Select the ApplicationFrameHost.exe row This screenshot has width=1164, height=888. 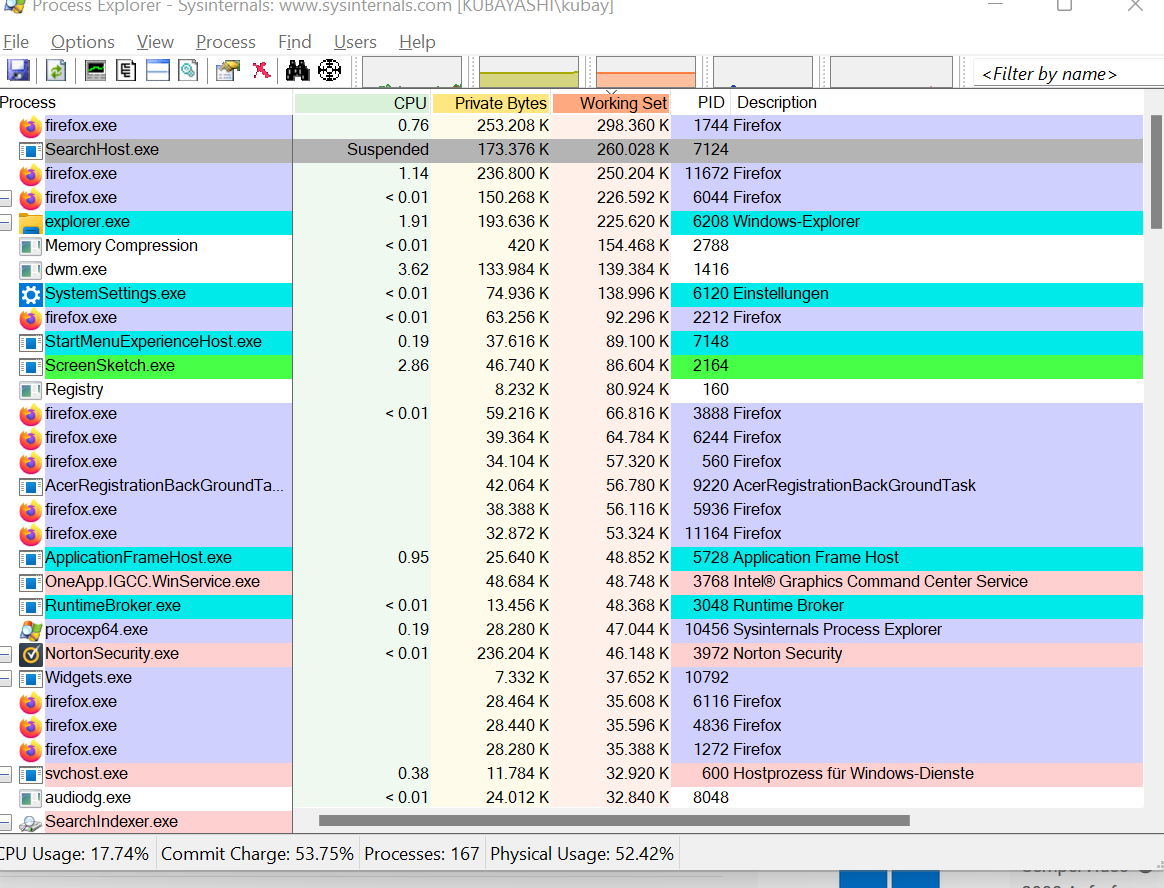(x=572, y=558)
